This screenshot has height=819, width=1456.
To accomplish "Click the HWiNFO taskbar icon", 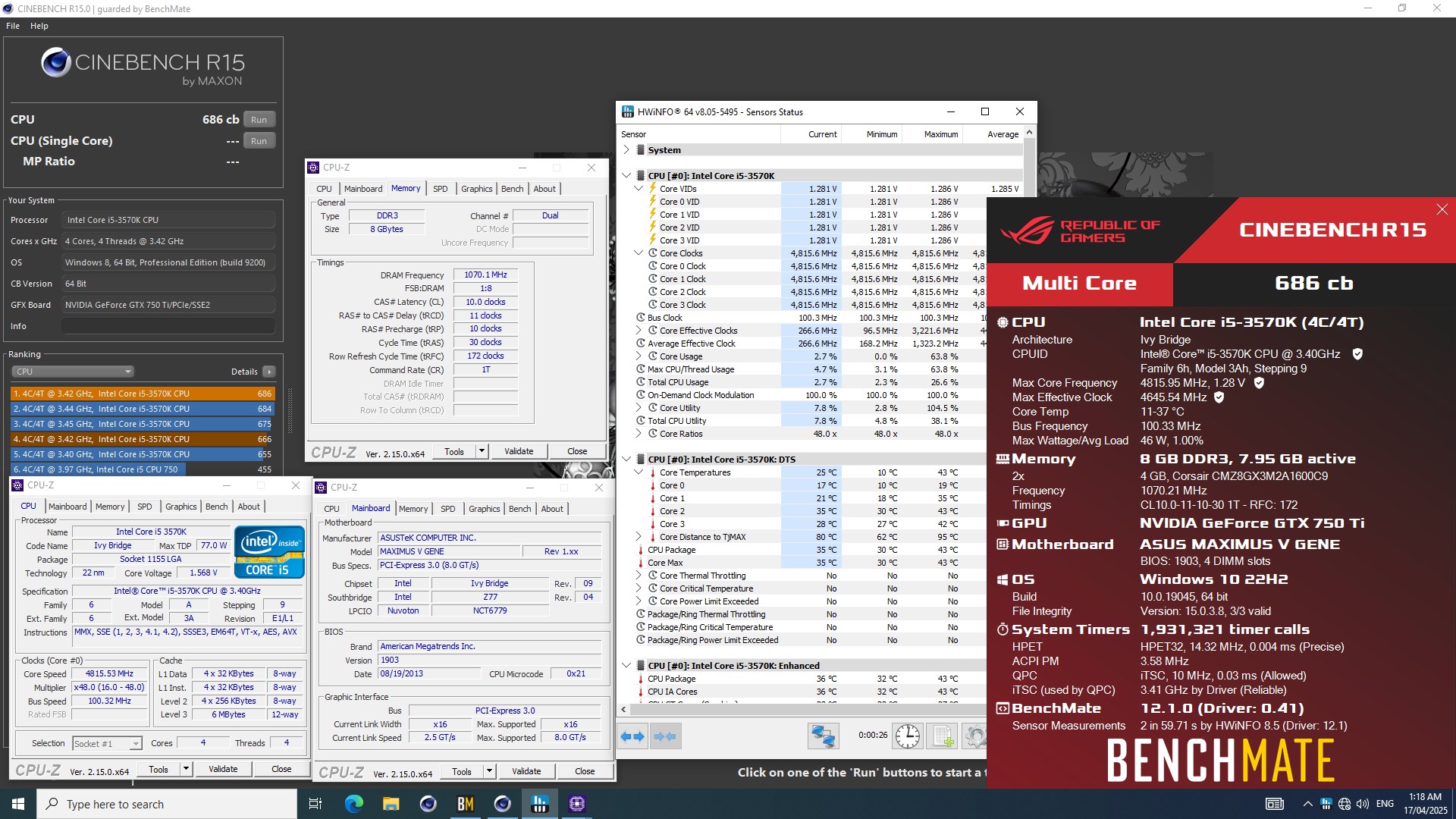I will (x=539, y=804).
